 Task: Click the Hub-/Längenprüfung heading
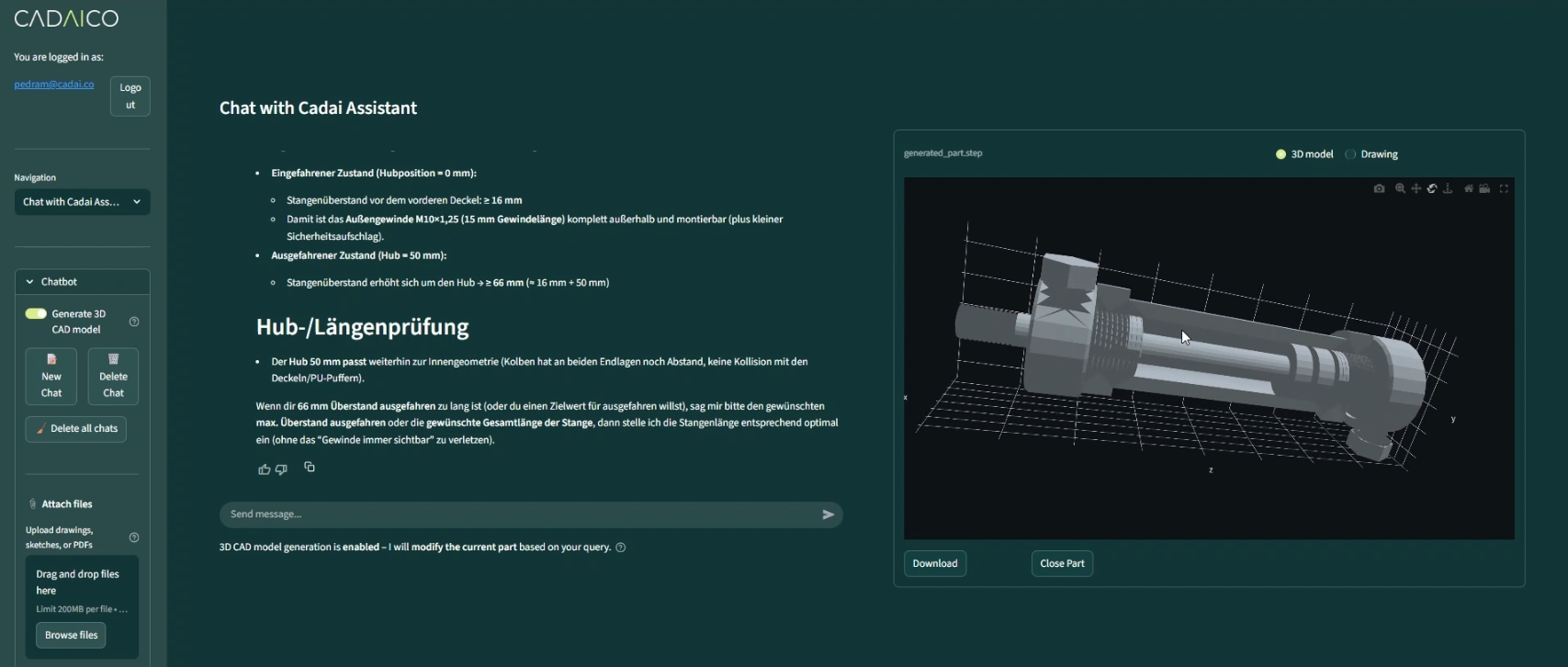362,327
